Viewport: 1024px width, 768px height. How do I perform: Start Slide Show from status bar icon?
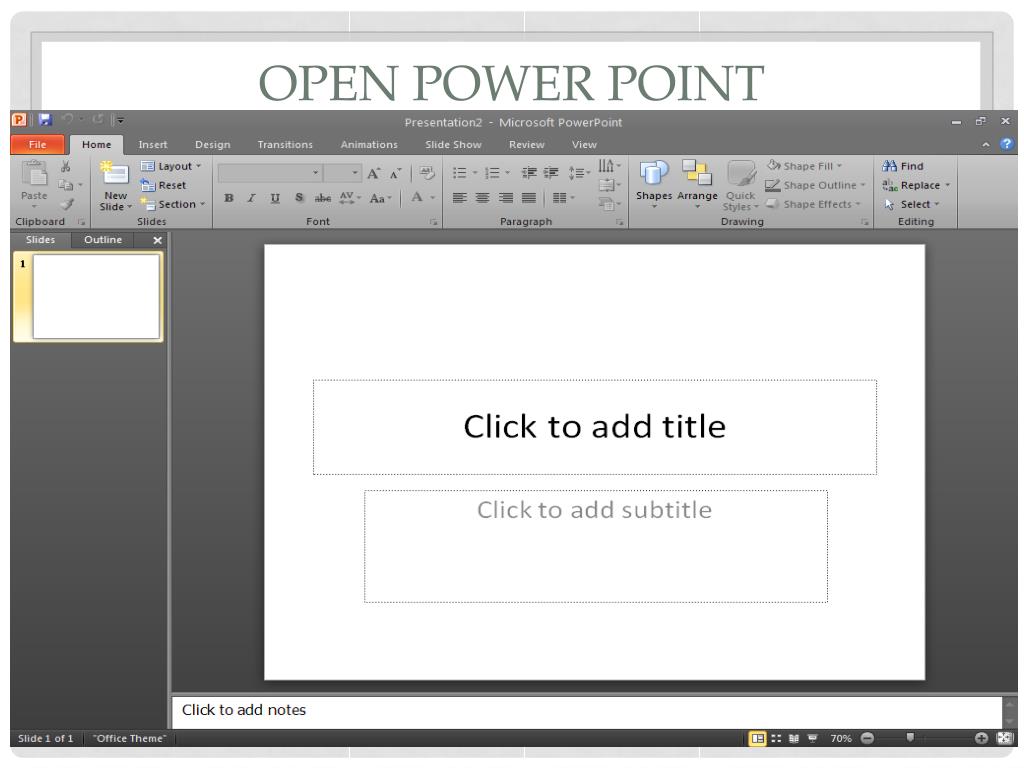point(812,739)
